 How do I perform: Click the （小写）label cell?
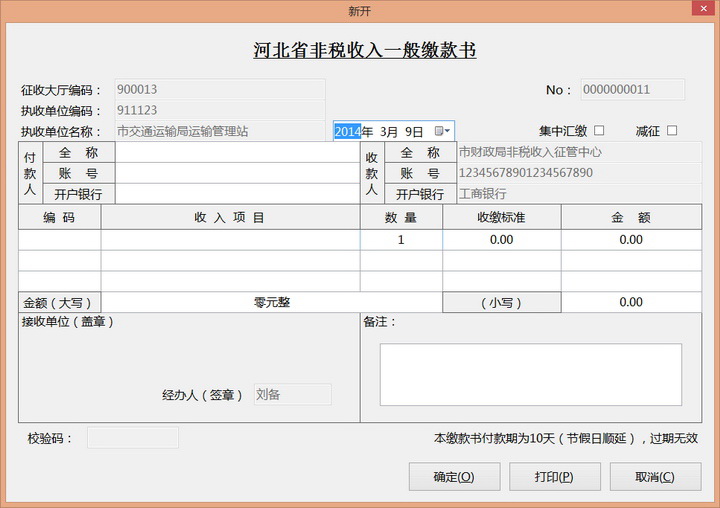pos(501,303)
